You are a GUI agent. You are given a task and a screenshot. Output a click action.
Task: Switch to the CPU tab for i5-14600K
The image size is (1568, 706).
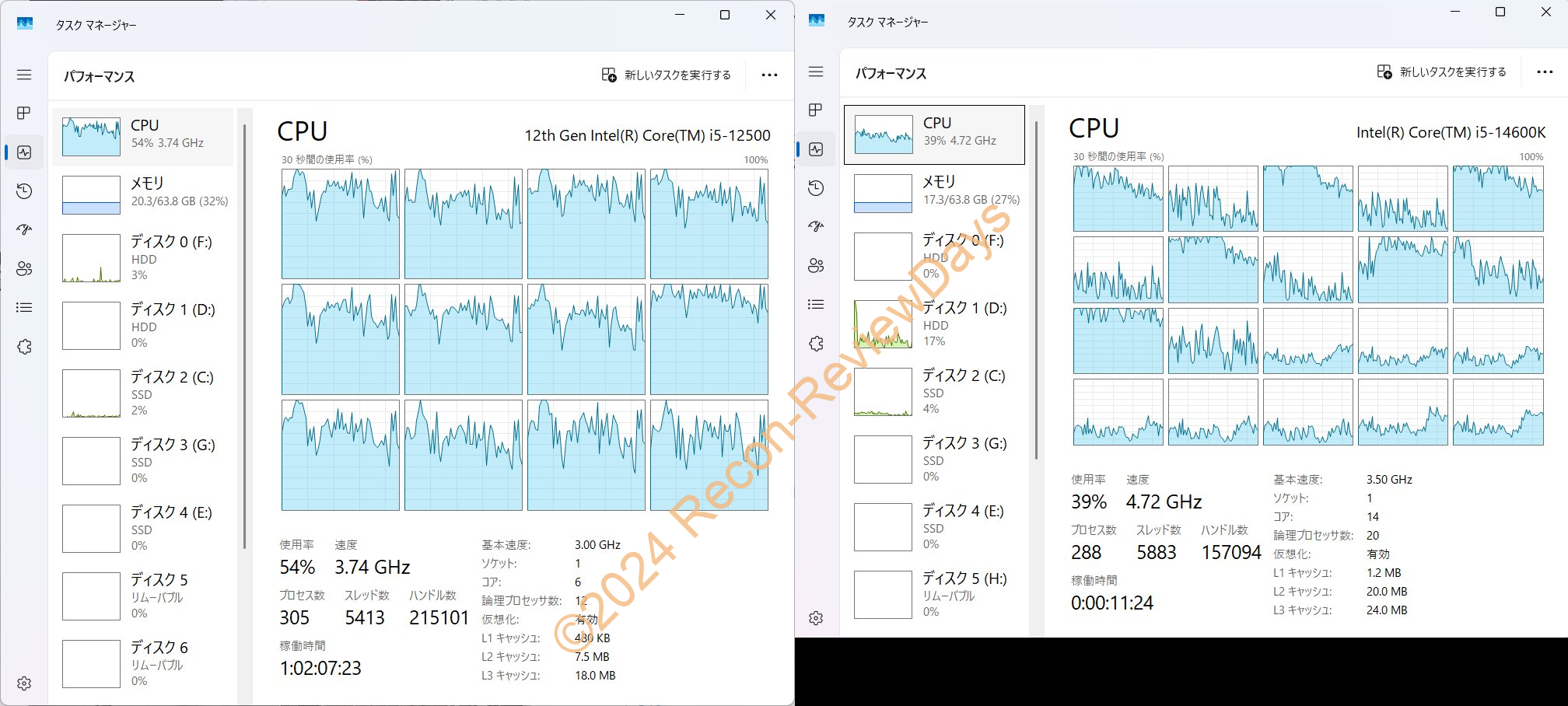[x=934, y=133]
